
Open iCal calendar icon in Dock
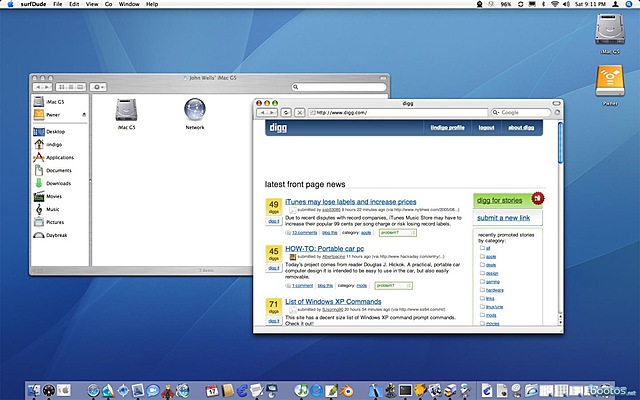click(212, 391)
